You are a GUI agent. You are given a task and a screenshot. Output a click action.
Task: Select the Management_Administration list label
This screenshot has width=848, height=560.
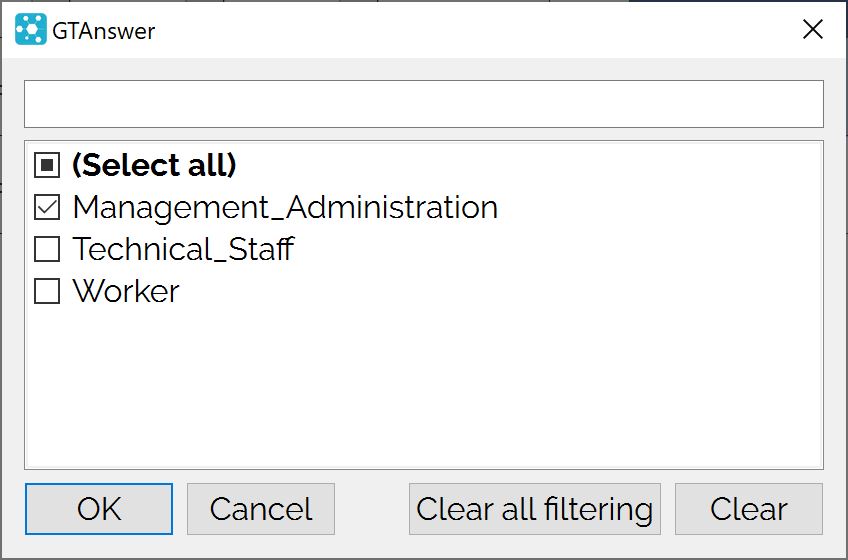[x=285, y=208]
